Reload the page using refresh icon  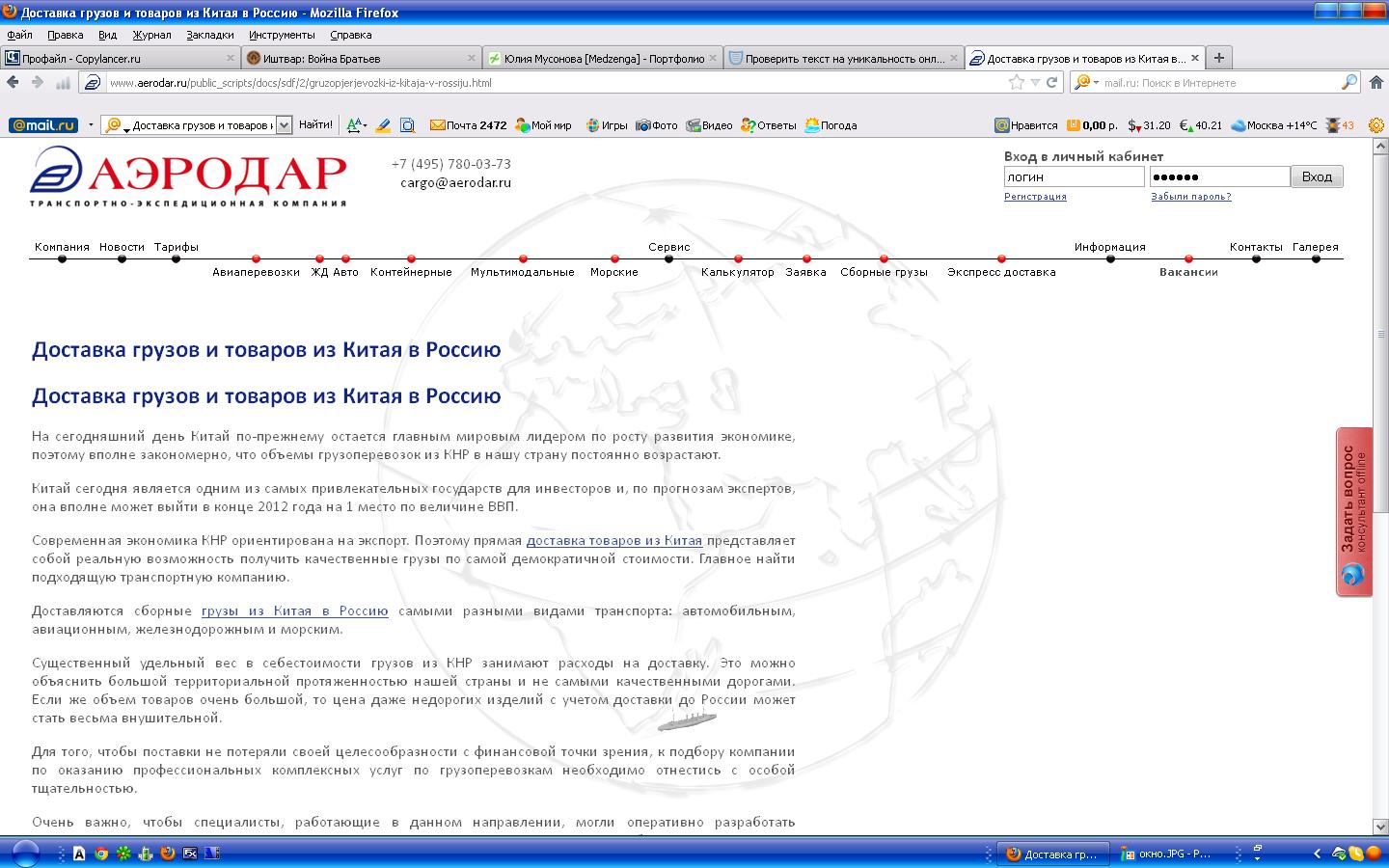(x=1052, y=82)
